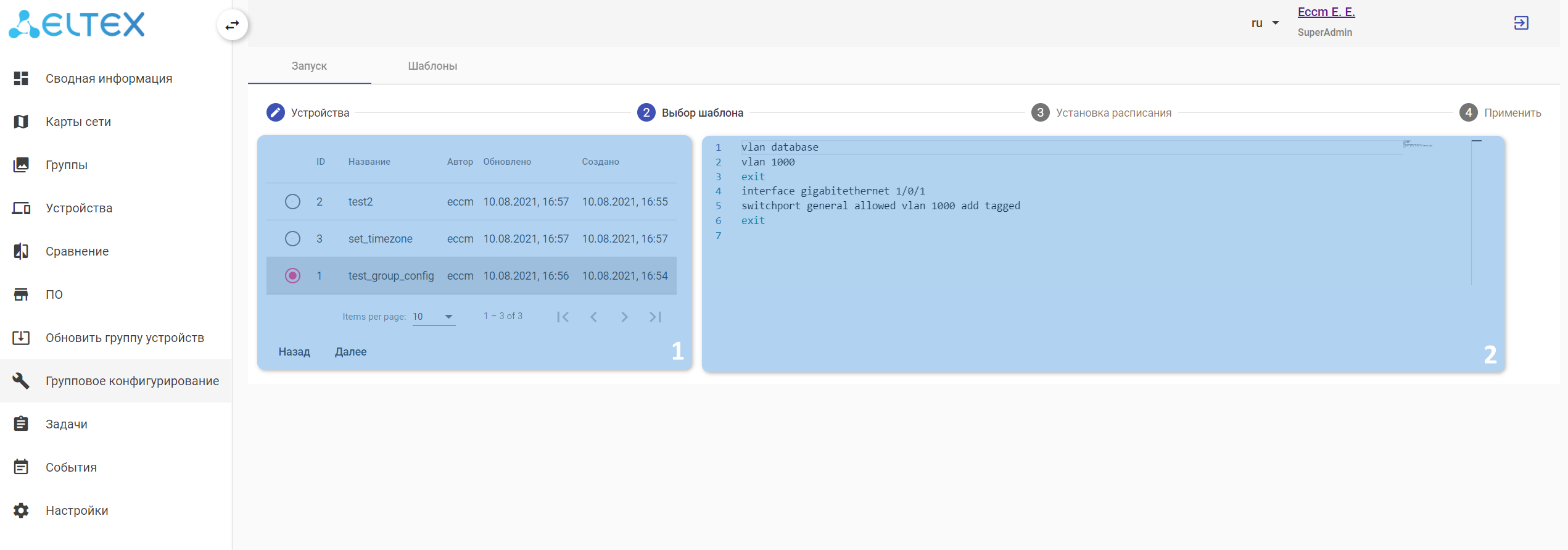Open ПО menu item
Screen dimensions: 1568x550
(x=116, y=294)
